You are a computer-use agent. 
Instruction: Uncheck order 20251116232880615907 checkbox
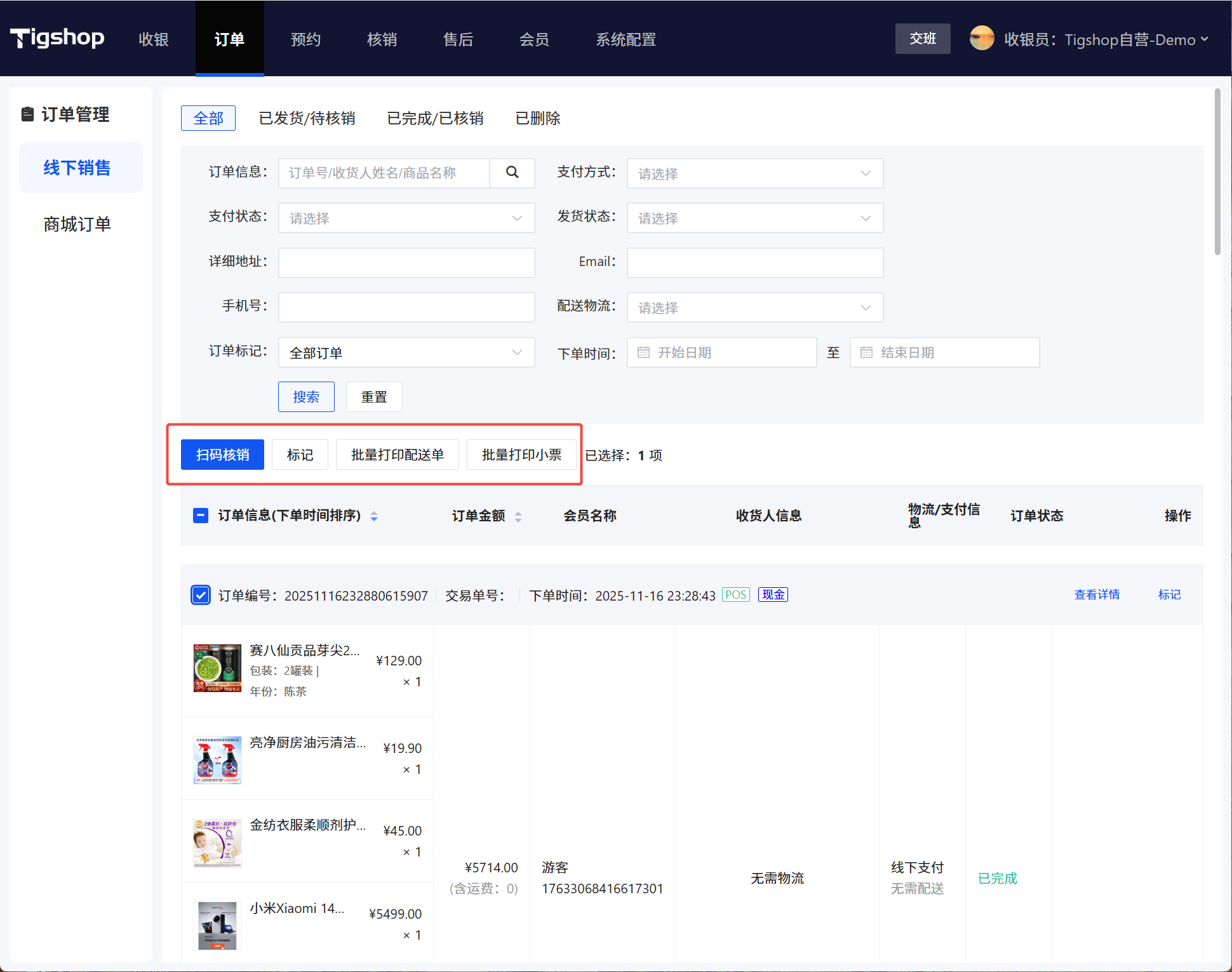click(x=201, y=595)
